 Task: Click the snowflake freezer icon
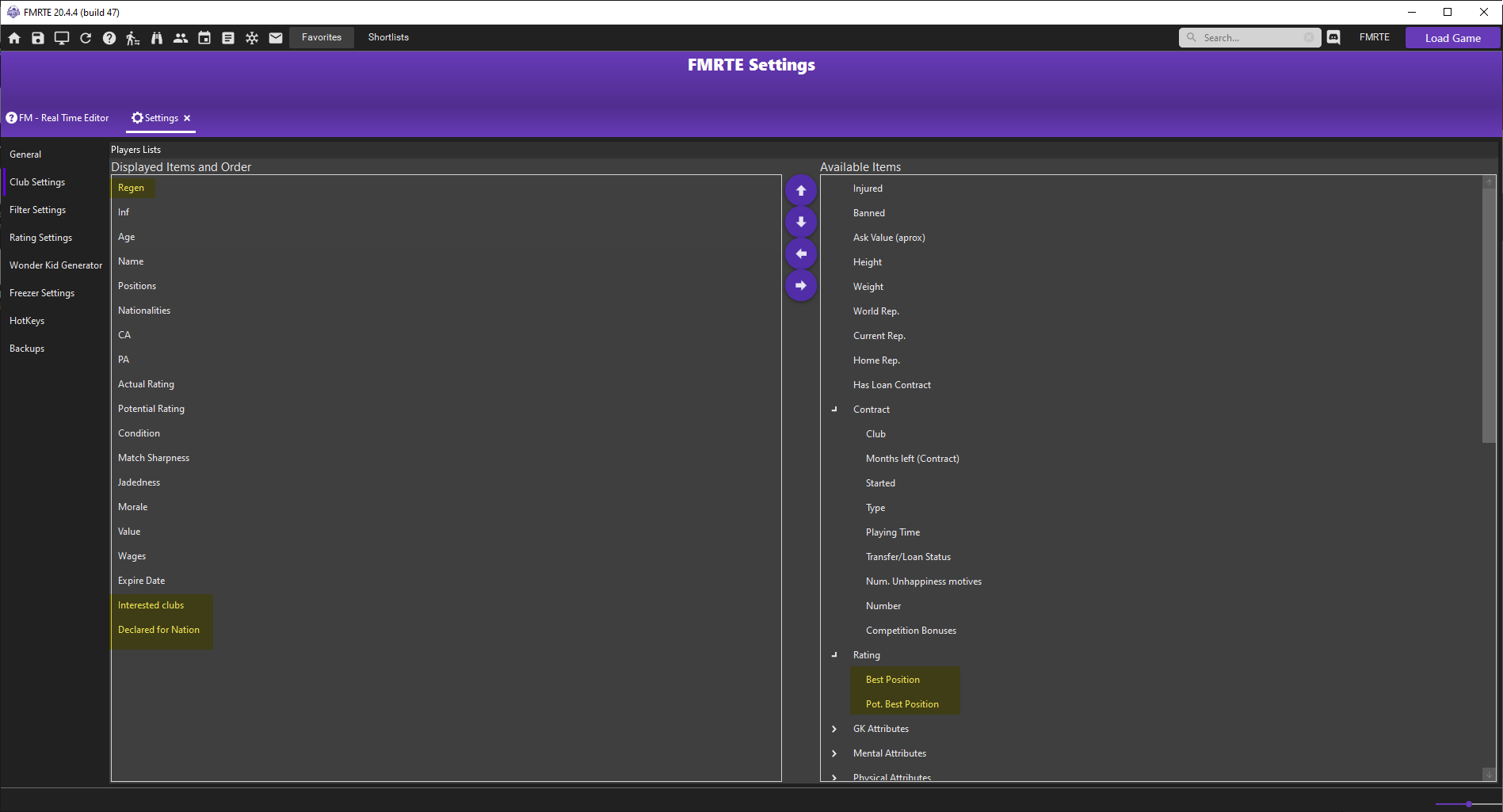click(x=252, y=38)
